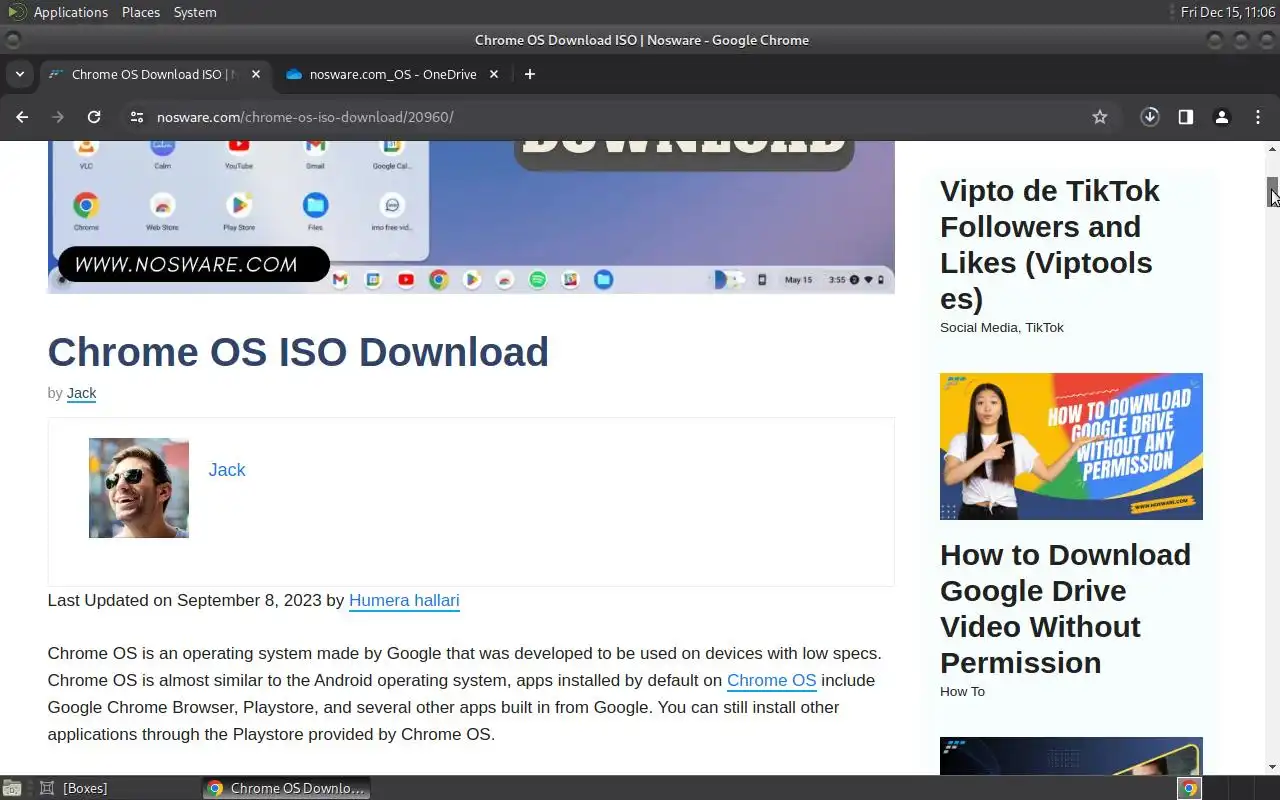Switch to nosware.com_OS - OneDrive tab
The height and width of the screenshot is (800, 1280).
tap(392, 74)
